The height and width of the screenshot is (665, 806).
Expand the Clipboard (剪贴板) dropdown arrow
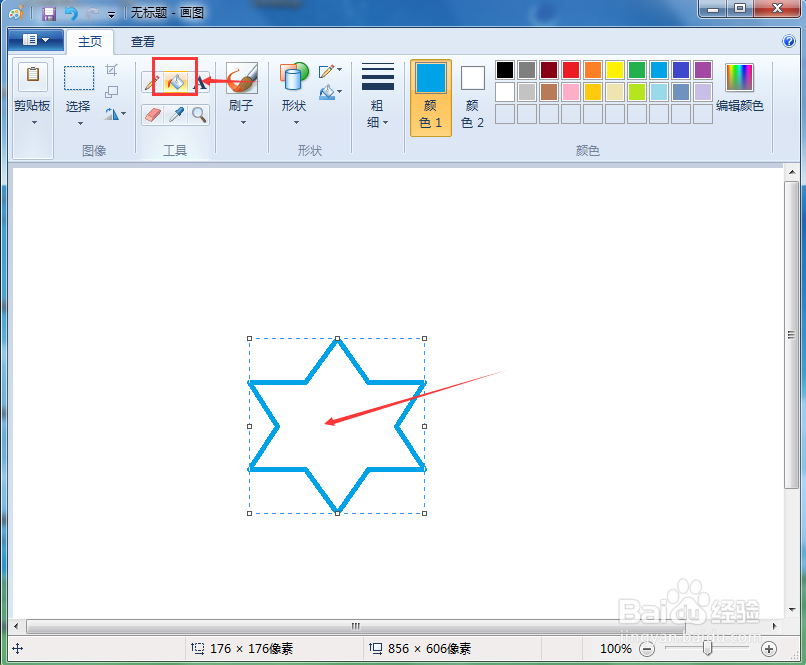pyautogui.click(x=34, y=123)
